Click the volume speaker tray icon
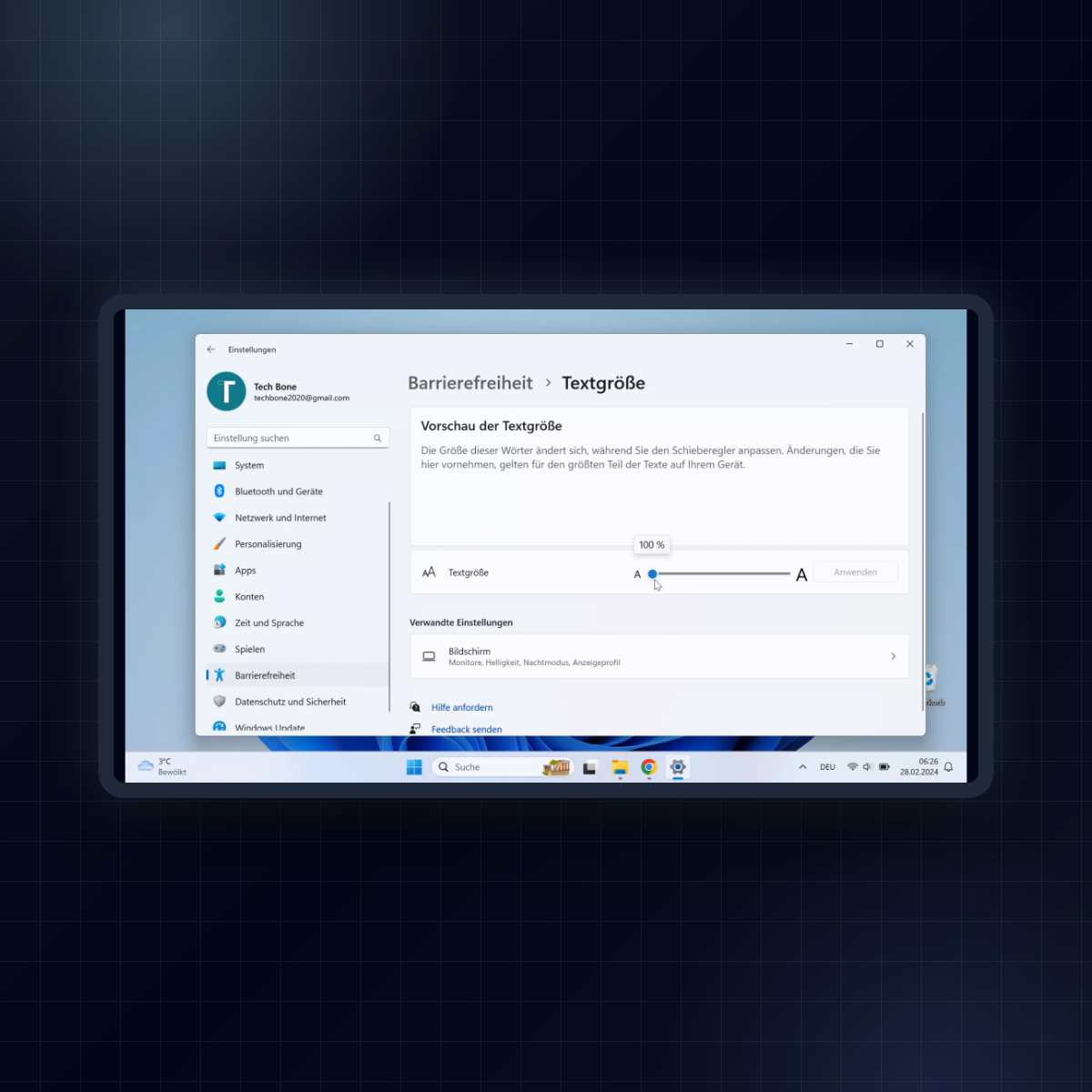 coord(867,767)
